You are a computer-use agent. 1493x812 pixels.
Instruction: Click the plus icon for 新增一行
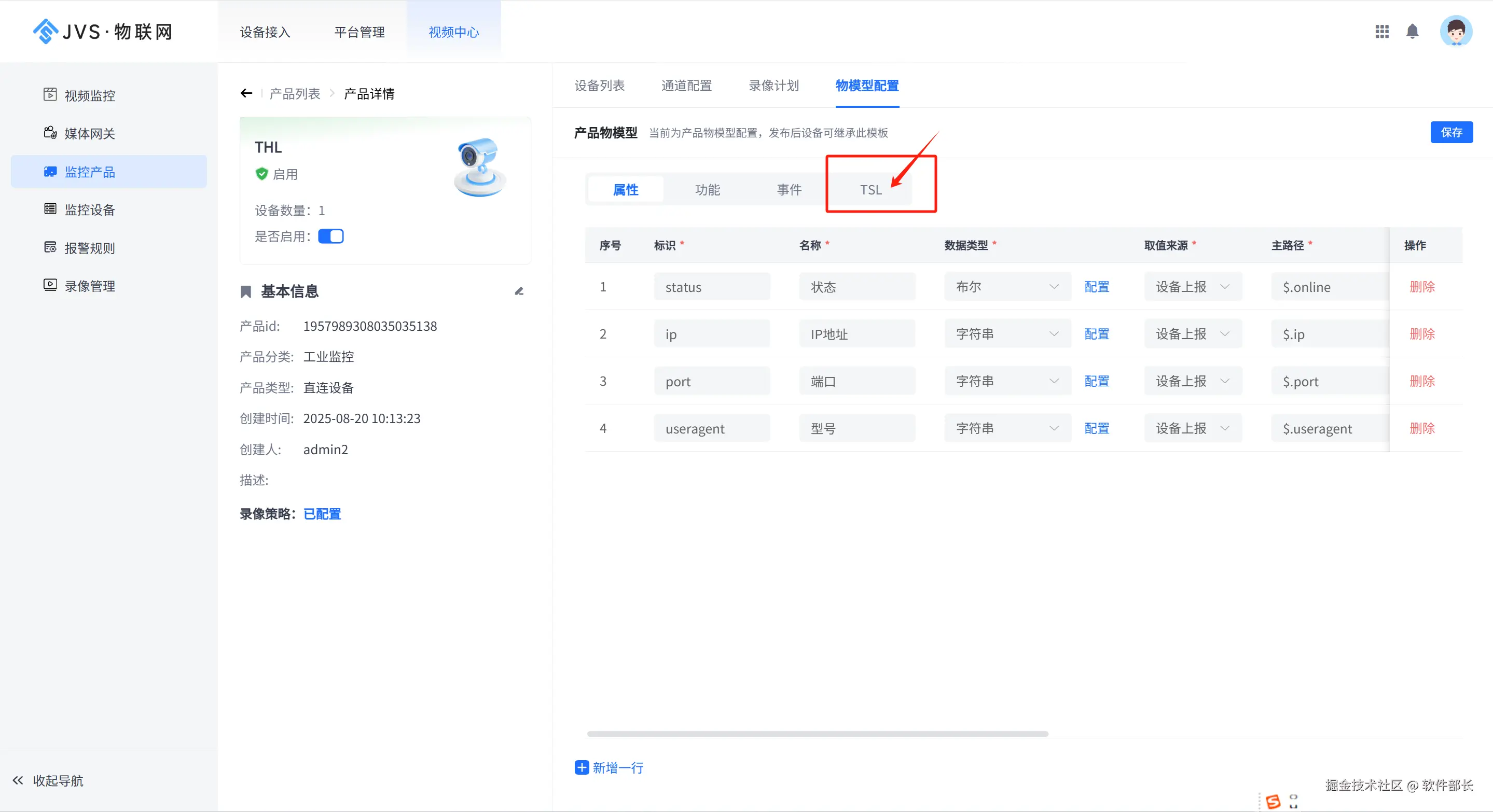[x=582, y=767]
